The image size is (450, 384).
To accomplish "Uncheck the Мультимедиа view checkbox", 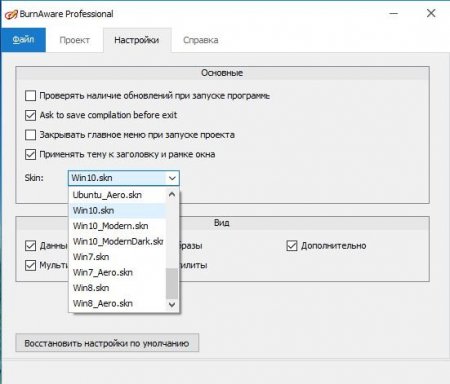I will tap(30, 265).
